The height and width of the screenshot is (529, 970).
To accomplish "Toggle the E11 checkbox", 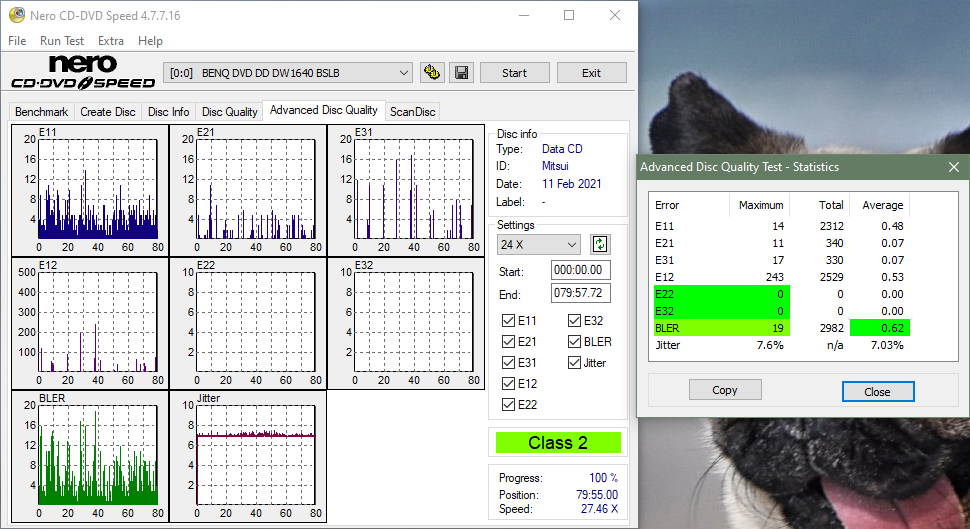I will pos(509,320).
